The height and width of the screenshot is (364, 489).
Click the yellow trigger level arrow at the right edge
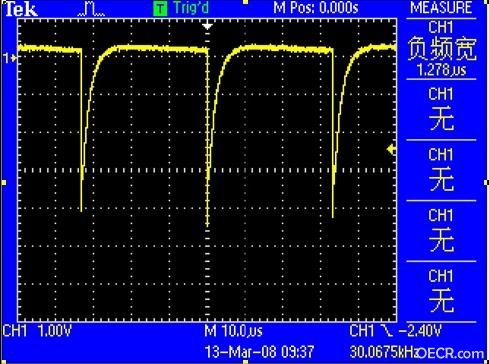point(391,149)
